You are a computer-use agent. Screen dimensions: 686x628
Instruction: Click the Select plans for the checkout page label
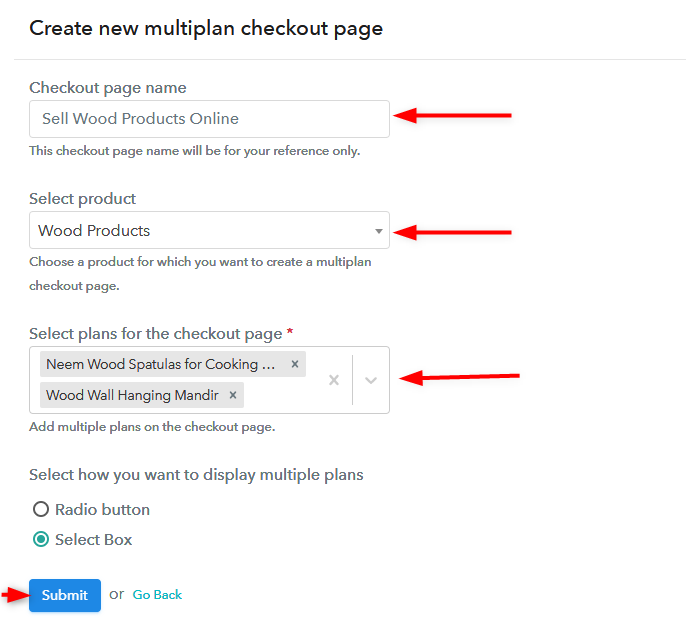point(161,334)
